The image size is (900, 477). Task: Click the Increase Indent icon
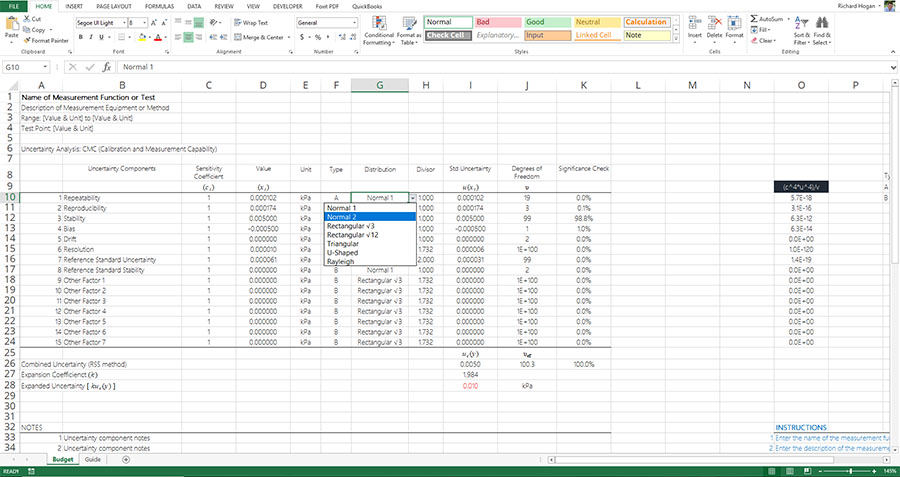[x=224, y=37]
